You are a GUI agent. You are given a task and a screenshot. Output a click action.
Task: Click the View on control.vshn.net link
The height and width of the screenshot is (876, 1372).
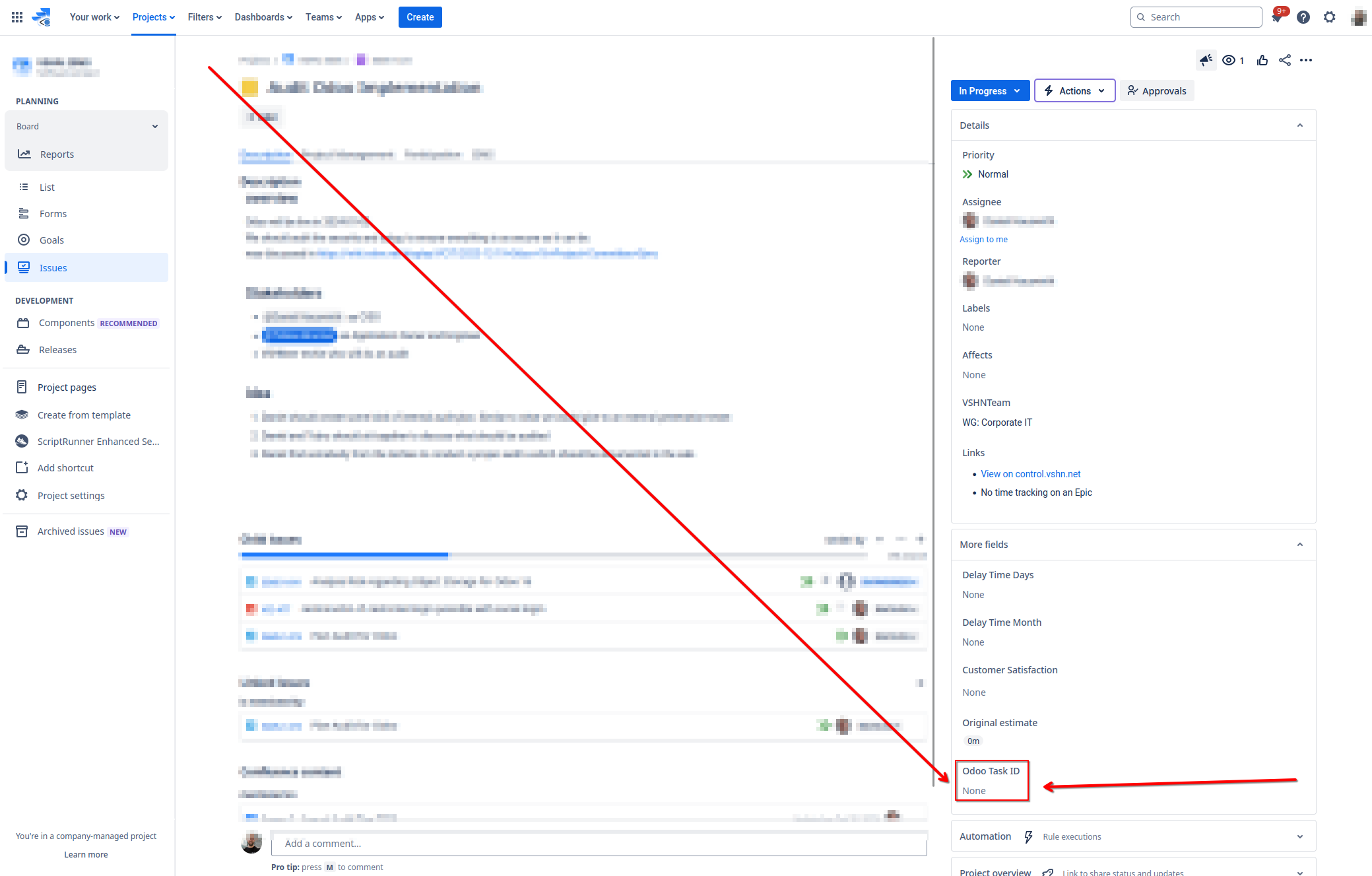click(1031, 473)
